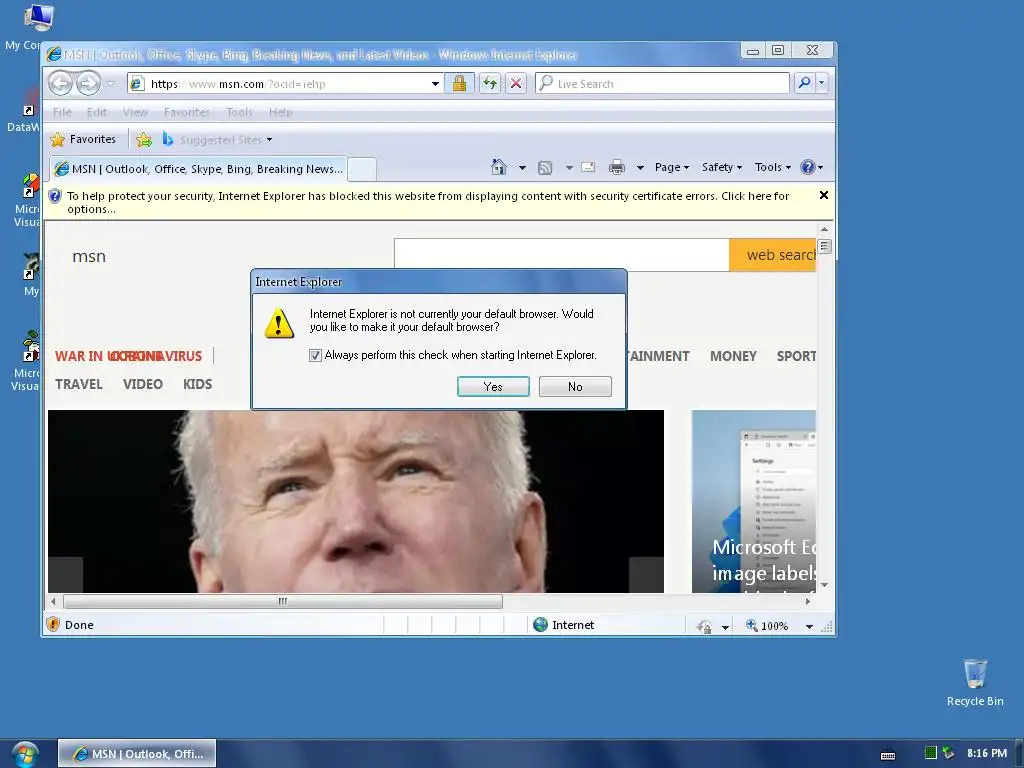Open a new blank tab
The image size is (1024, 768).
pyautogui.click(x=362, y=169)
